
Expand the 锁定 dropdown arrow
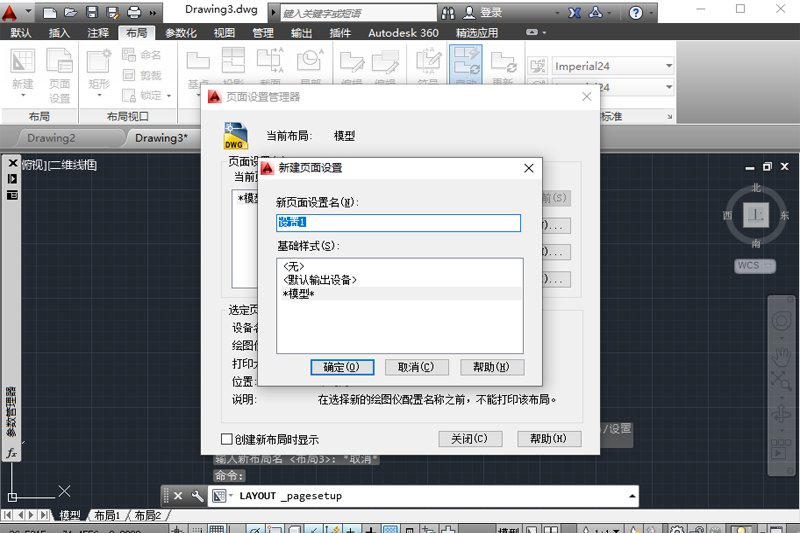(x=169, y=96)
